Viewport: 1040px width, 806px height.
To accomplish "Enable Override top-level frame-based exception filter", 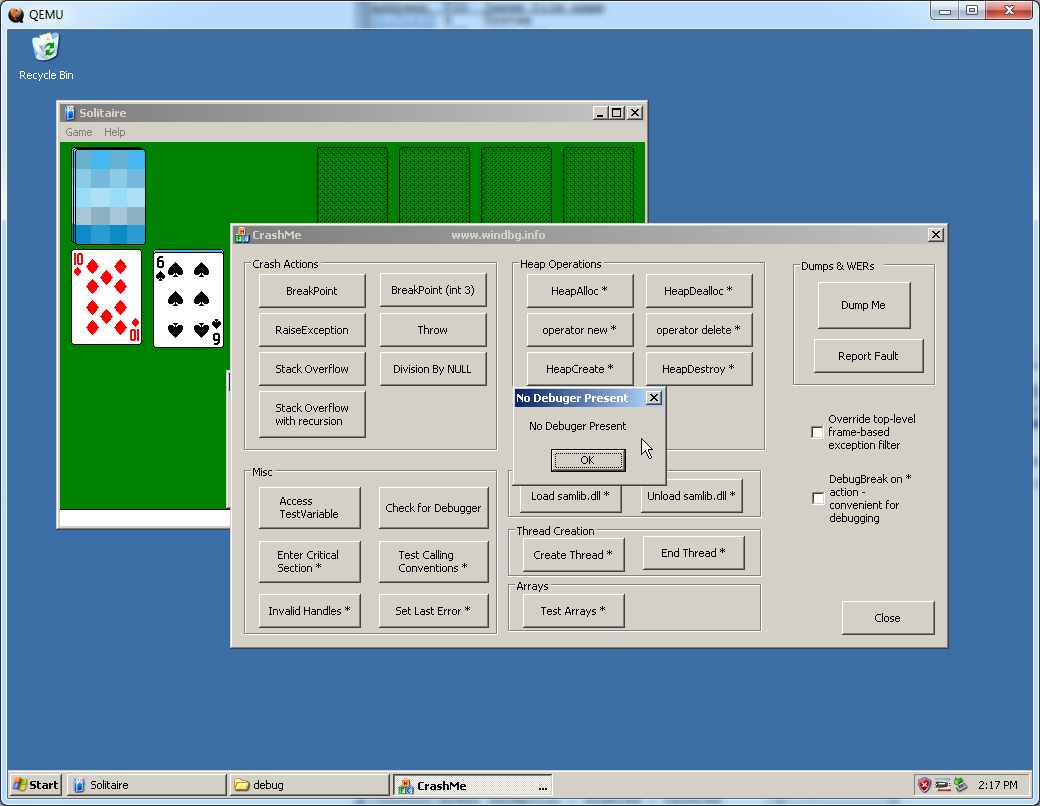I will click(x=818, y=433).
